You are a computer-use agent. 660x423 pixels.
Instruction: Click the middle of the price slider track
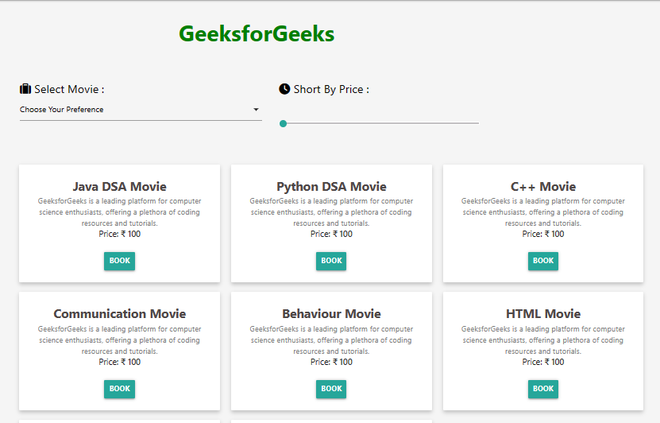379,123
